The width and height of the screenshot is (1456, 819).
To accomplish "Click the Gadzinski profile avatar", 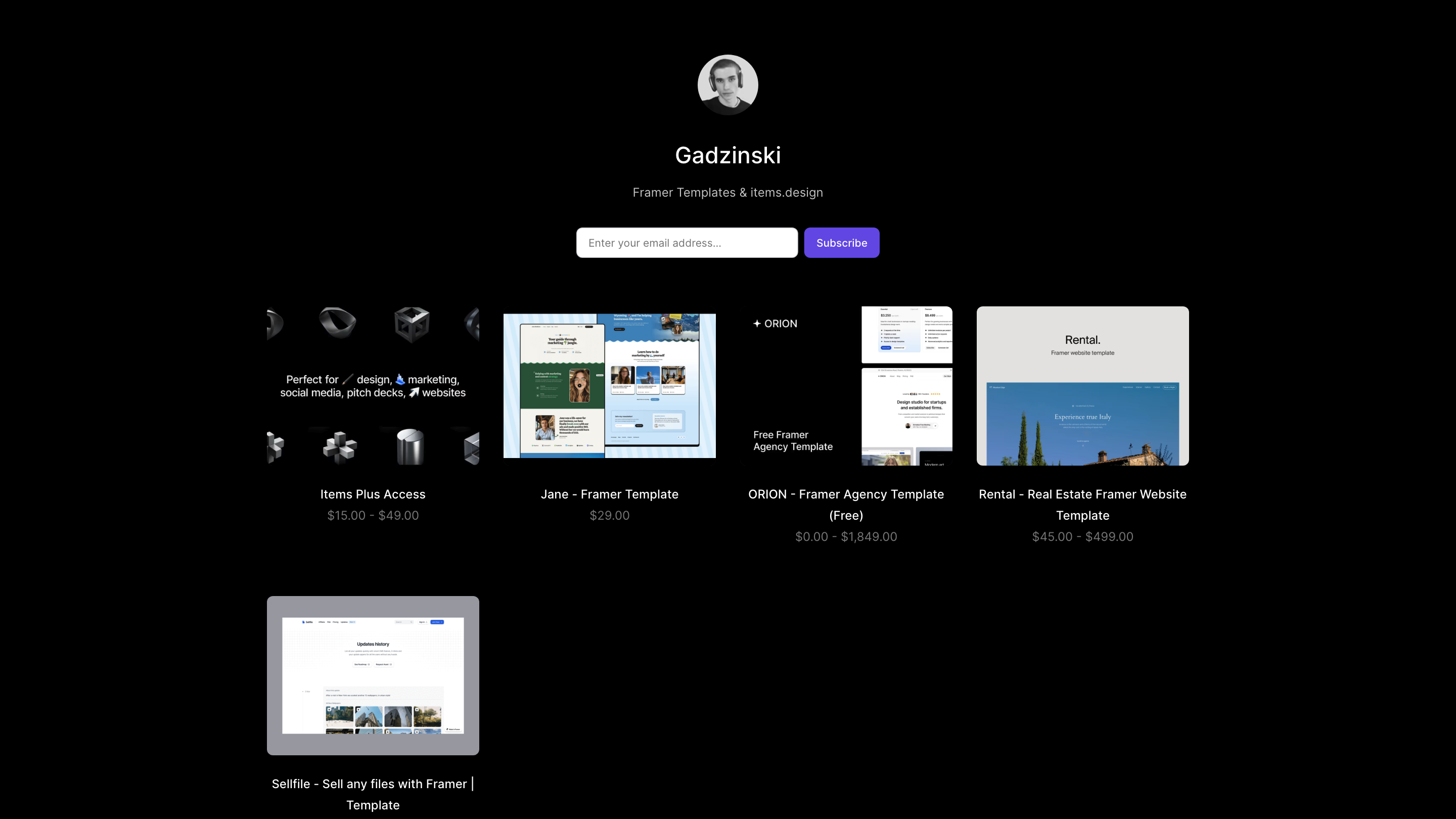I will coord(727,85).
